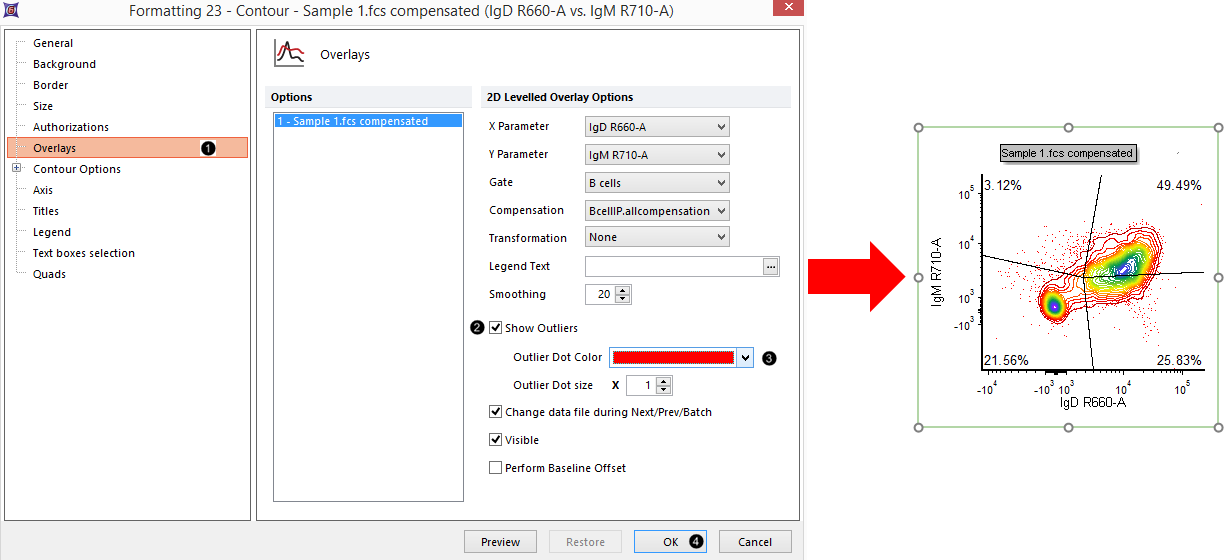Click the Overlays graph icon in header
Screen dimensions: 1225x560
tap(290, 54)
